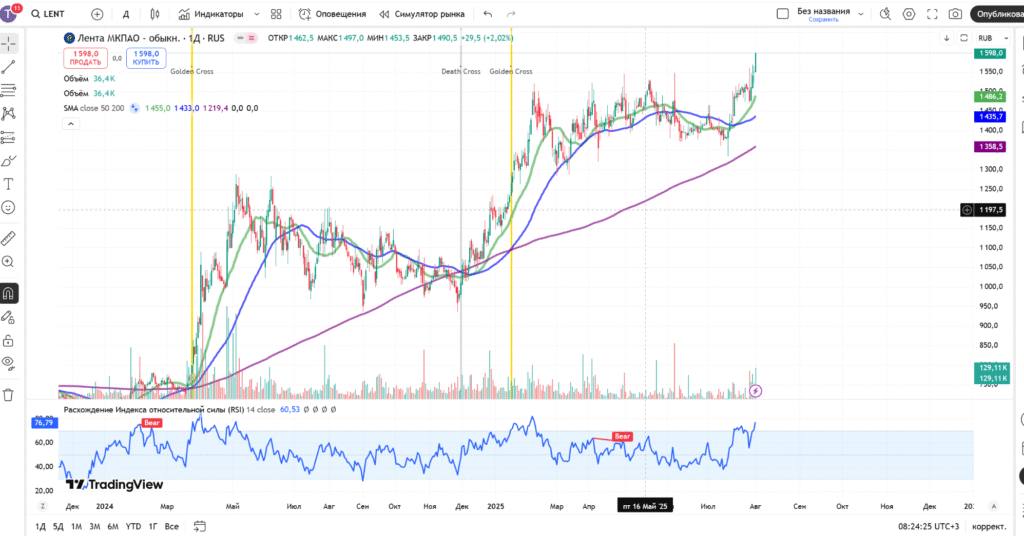The width and height of the screenshot is (1024, 536).
Task: Open the patterns drawing tools
Action: tap(8, 114)
